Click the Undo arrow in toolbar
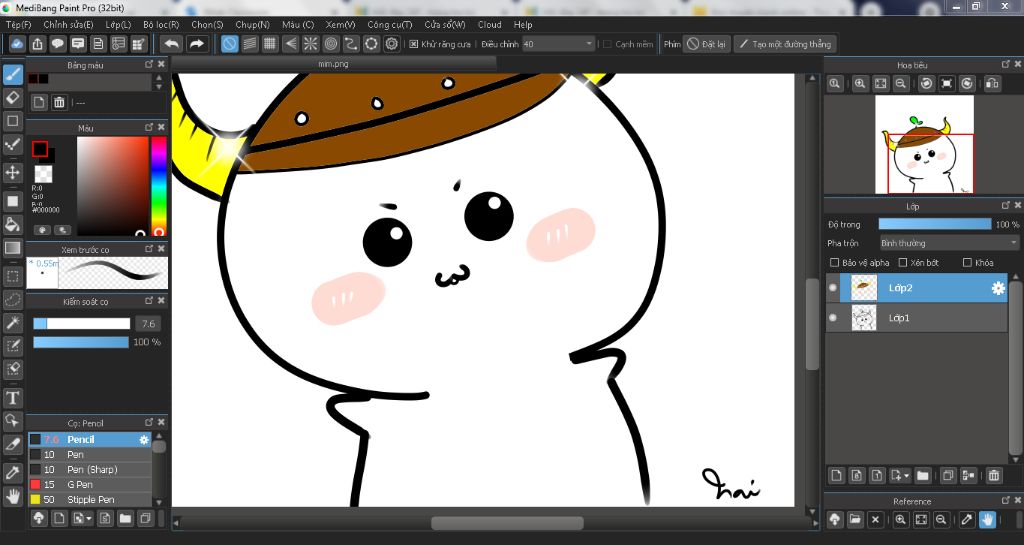The height and width of the screenshot is (545, 1024). pos(171,44)
